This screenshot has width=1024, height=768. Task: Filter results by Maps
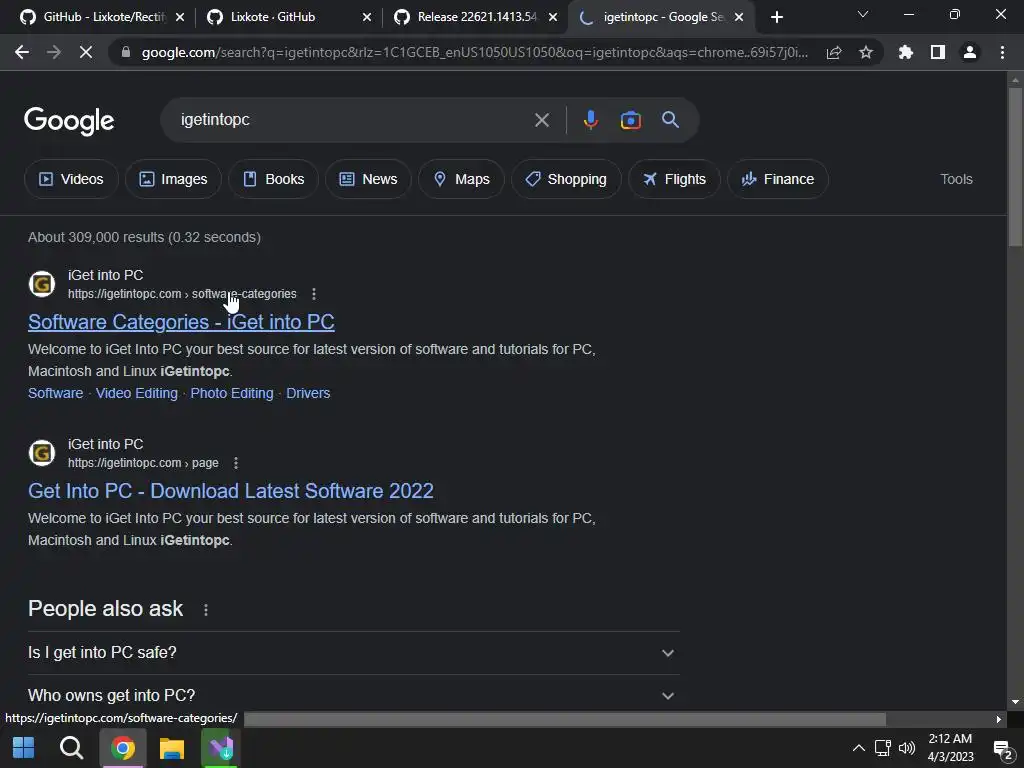[x=461, y=179]
